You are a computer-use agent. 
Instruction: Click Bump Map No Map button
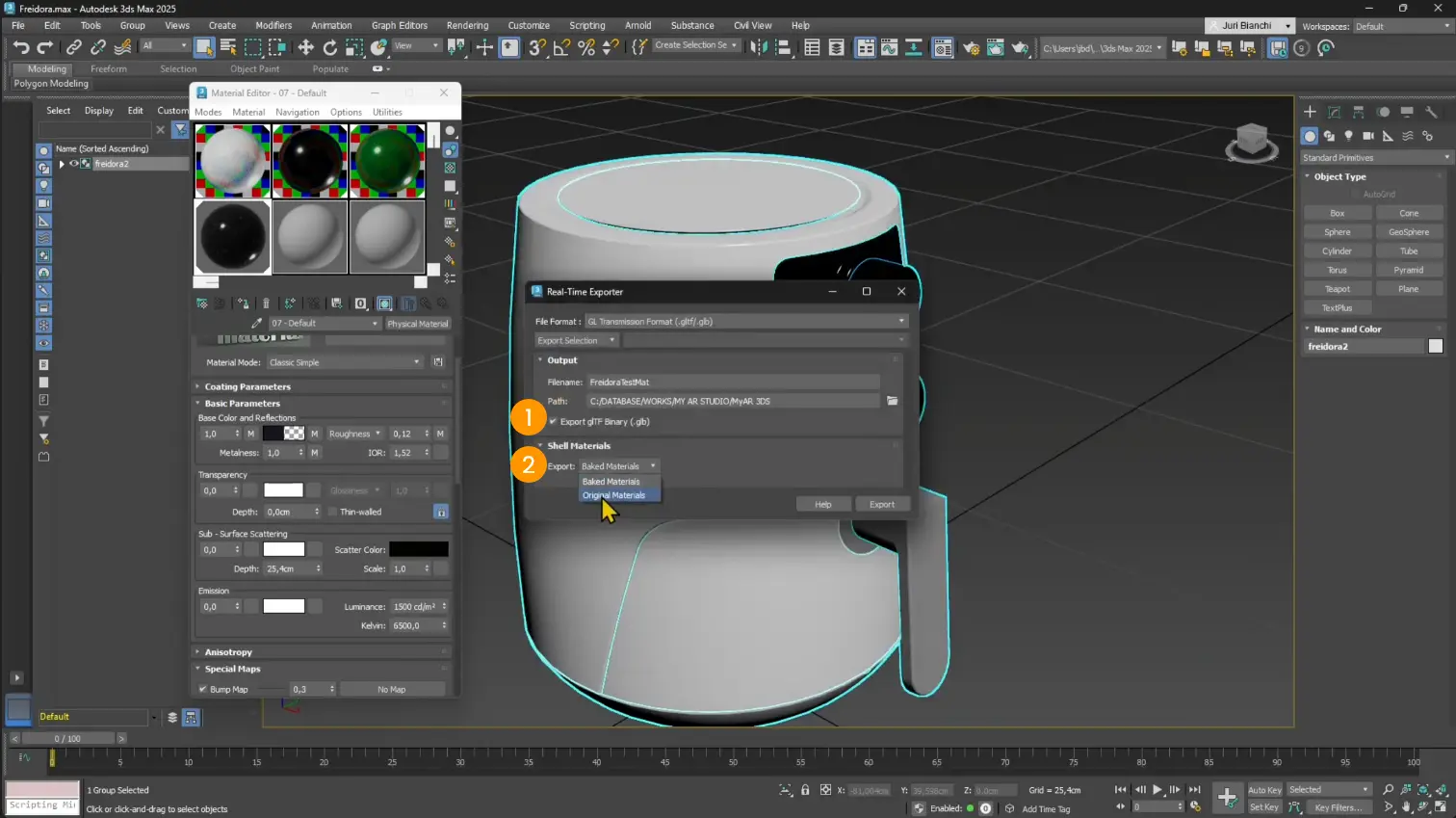tap(392, 690)
